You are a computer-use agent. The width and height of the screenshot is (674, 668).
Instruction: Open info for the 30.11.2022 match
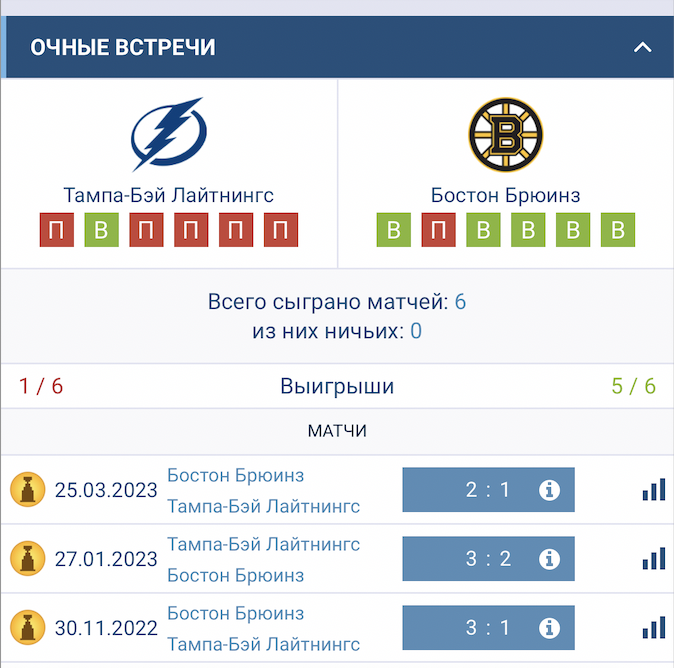click(549, 628)
